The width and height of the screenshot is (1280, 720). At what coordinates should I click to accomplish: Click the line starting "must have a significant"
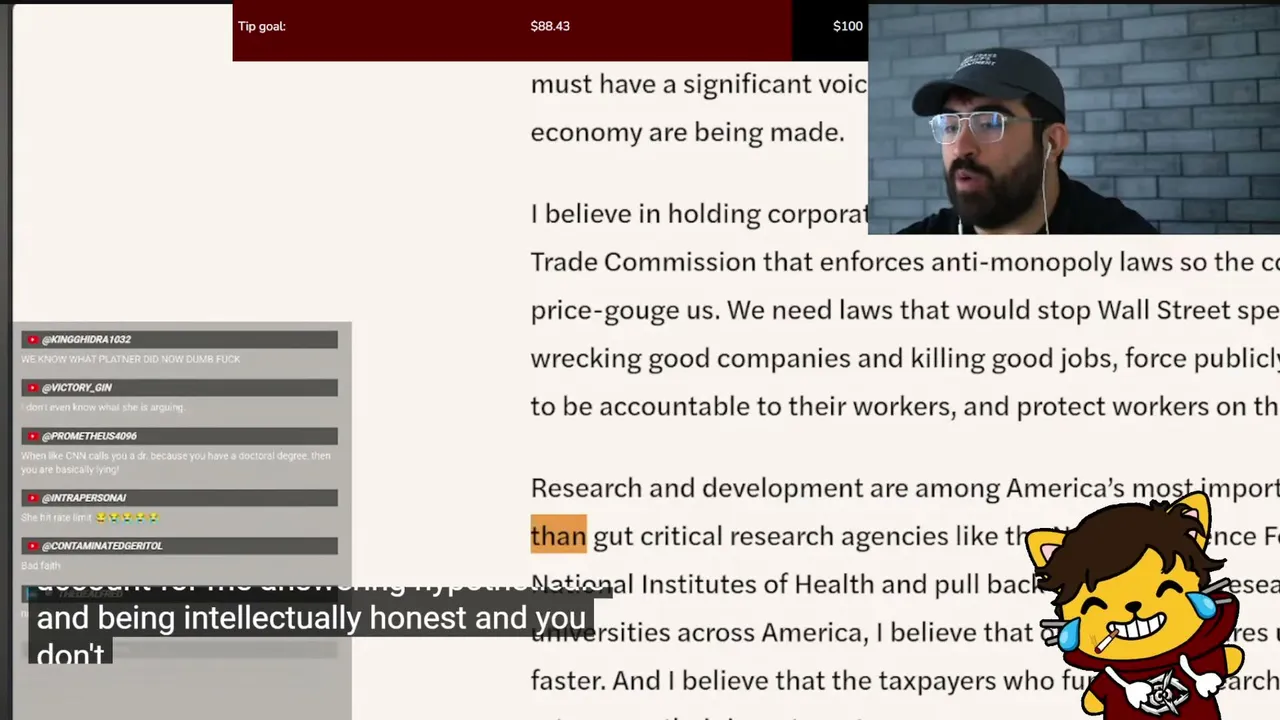[699, 84]
